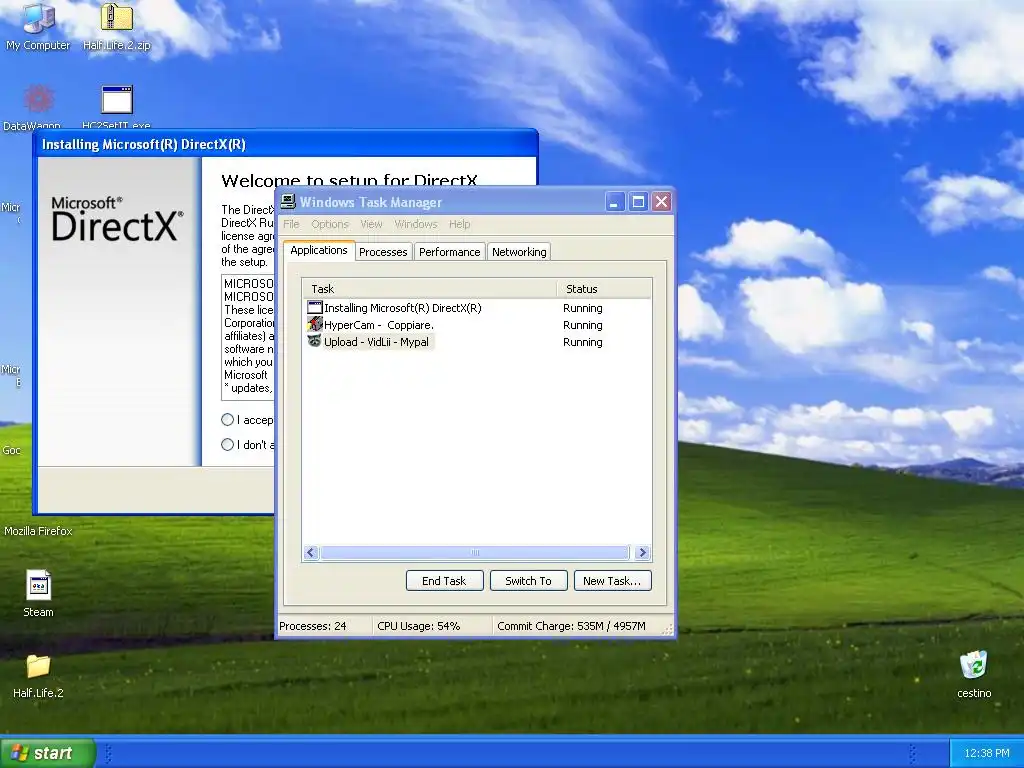Switch to the Performance tab
The height and width of the screenshot is (768, 1024).
coord(449,252)
